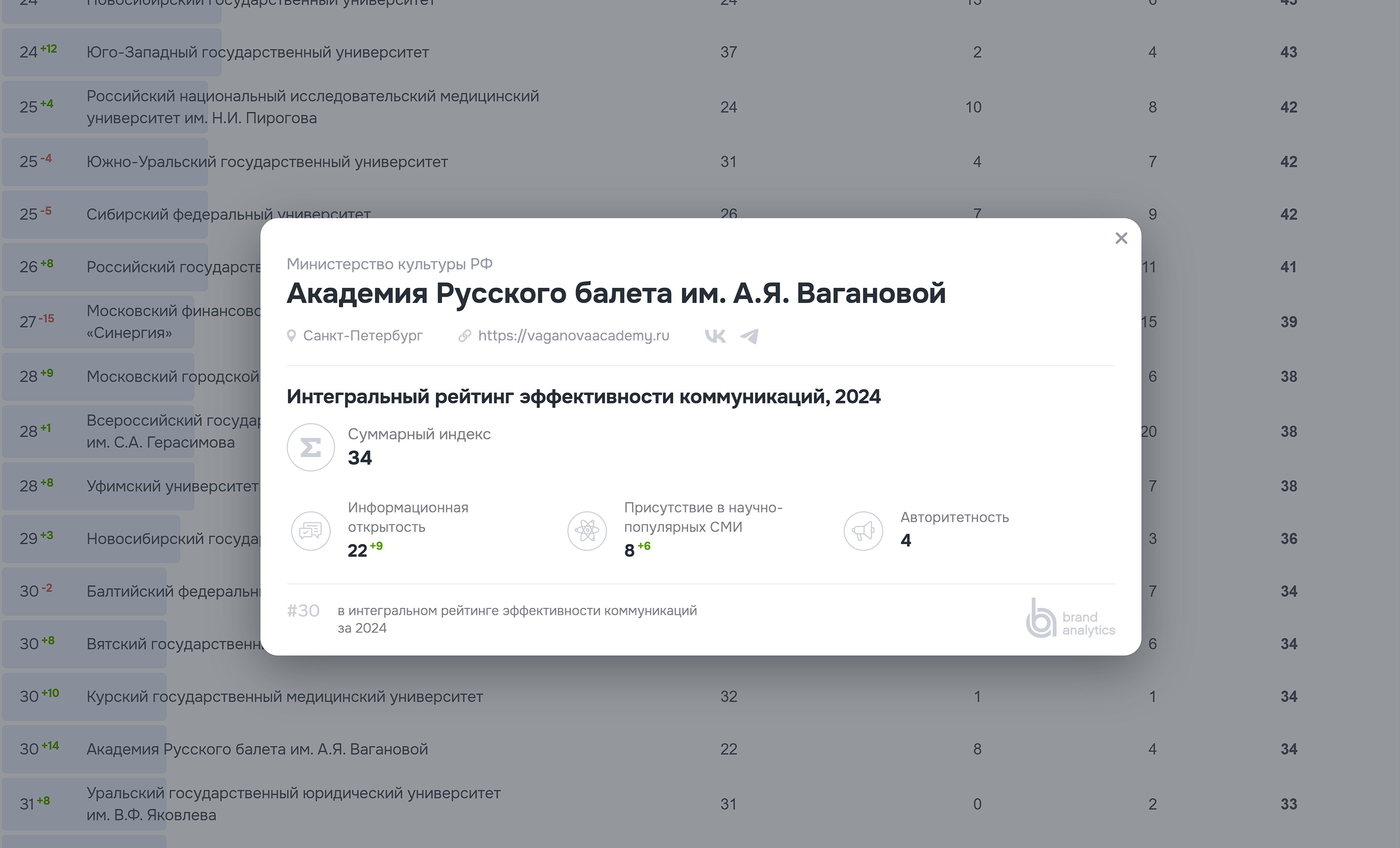This screenshot has width=1400, height=848.
Task: Click Московский городской row name
Action: (173, 377)
